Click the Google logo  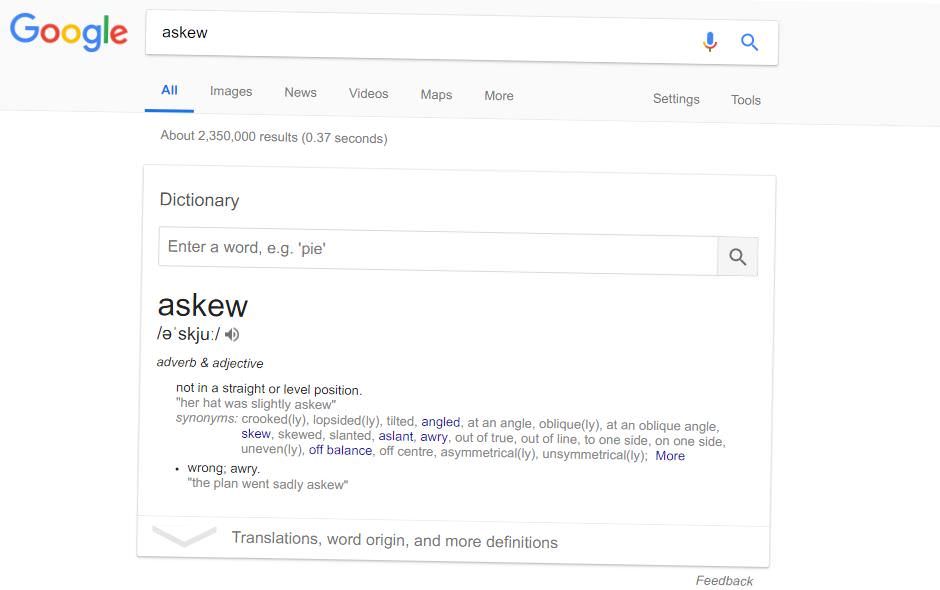[68, 31]
